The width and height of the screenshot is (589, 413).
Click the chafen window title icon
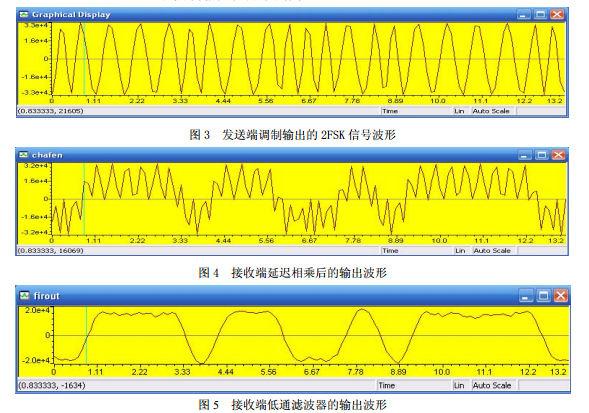24,155
